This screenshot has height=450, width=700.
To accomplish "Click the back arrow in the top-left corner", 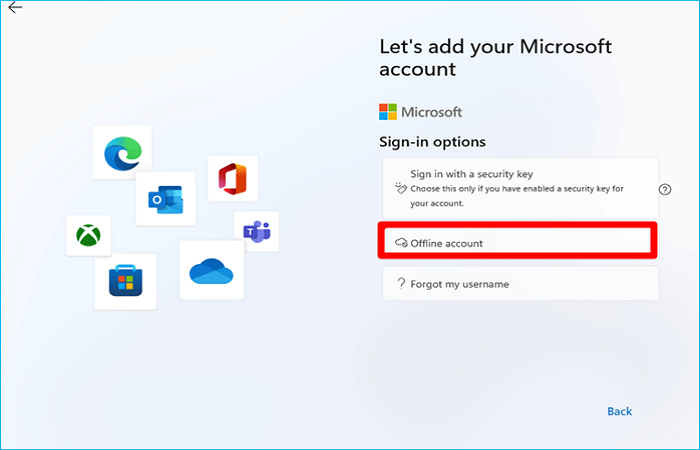I will tap(14, 8).
